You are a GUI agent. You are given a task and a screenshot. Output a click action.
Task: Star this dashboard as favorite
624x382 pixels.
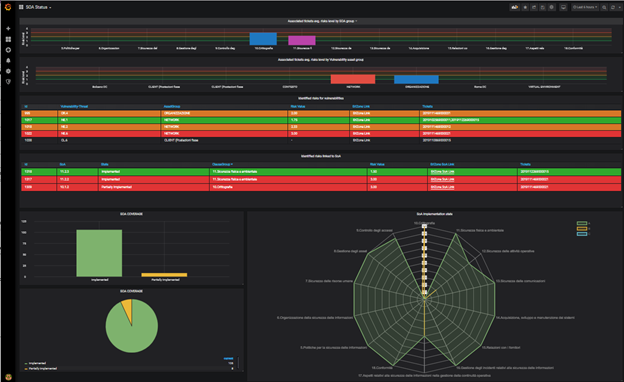pyautogui.click(x=525, y=7)
